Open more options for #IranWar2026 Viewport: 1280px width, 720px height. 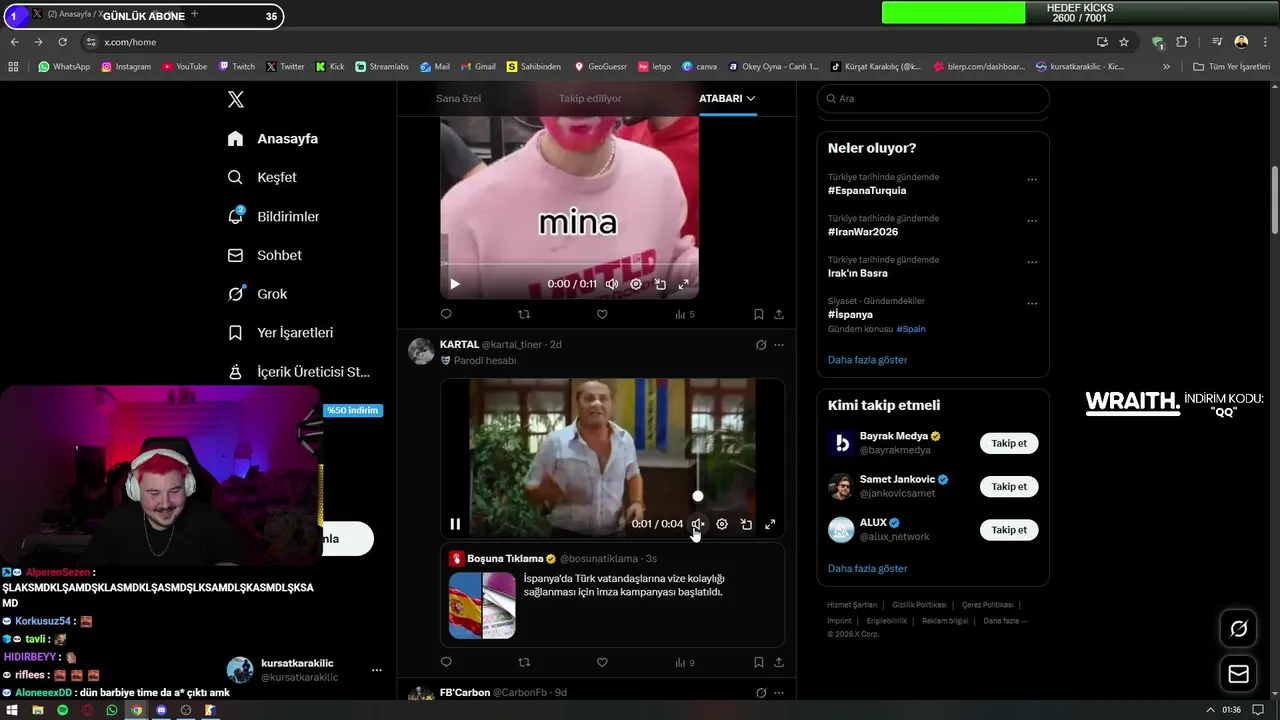tap(1032, 221)
